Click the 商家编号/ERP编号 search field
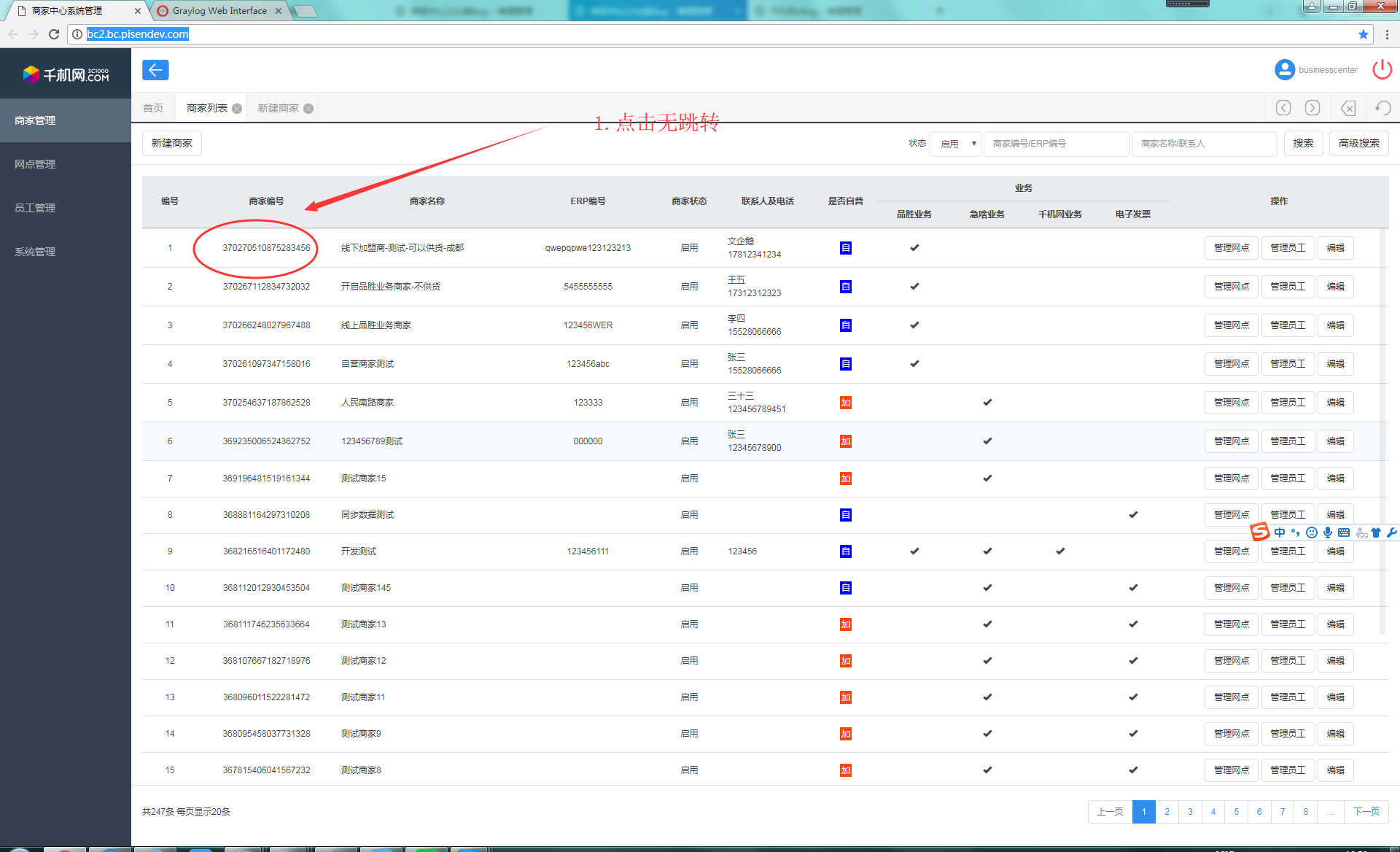This screenshot has width=1400, height=852. click(x=1055, y=144)
